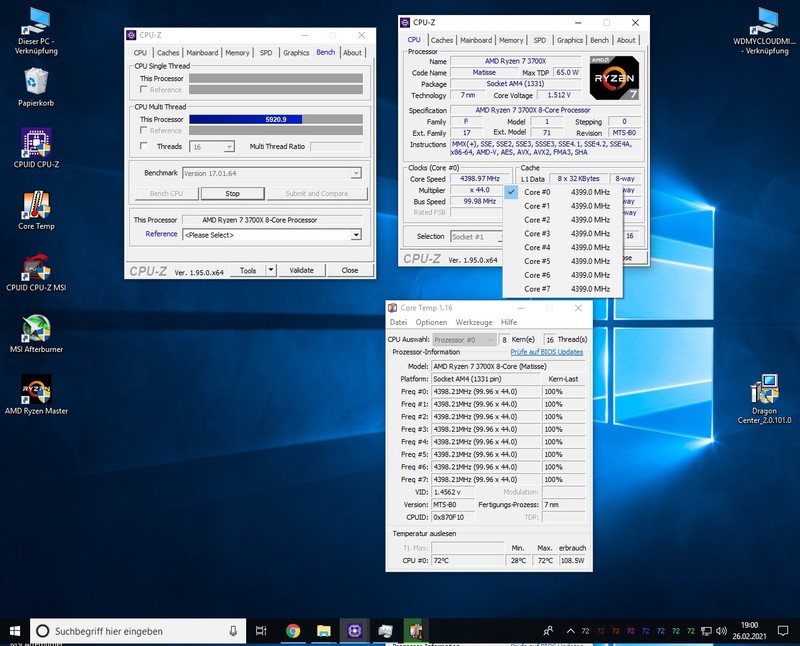Switch to the Memory tab in the Bench window

click(x=237, y=53)
